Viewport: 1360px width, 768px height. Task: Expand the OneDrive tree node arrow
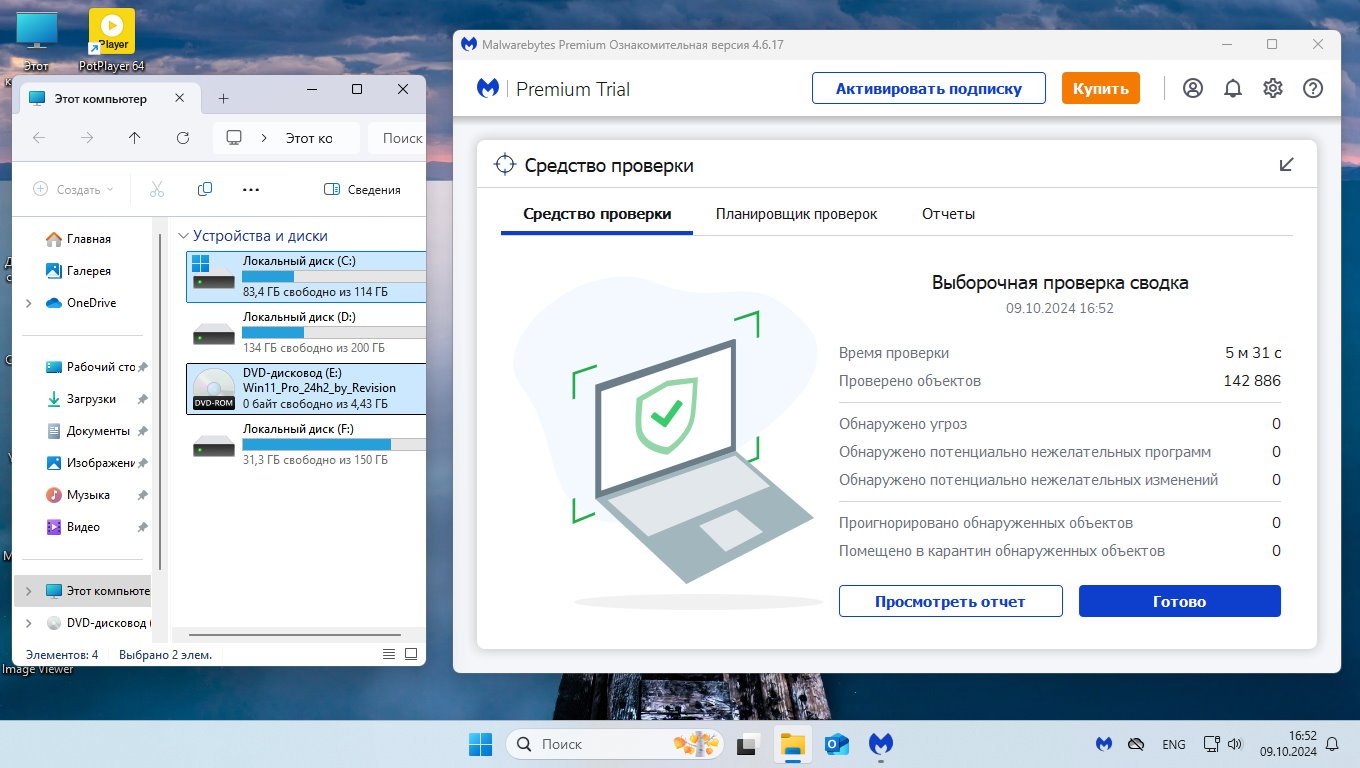29,303
